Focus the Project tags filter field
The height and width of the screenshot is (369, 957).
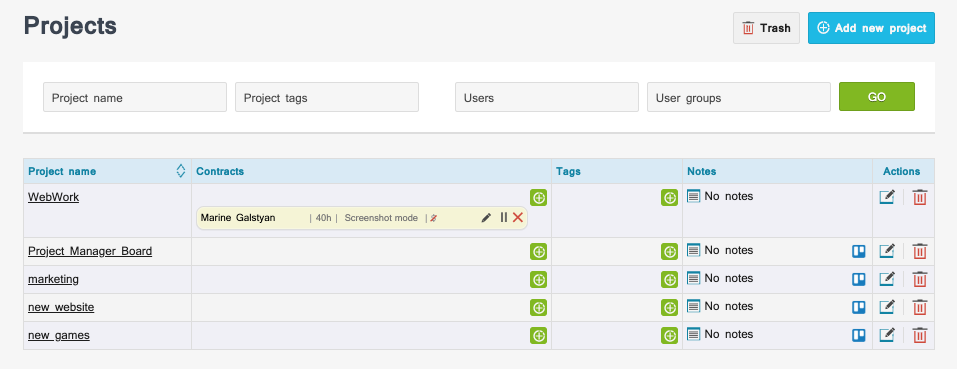click(x=327, y=97)
